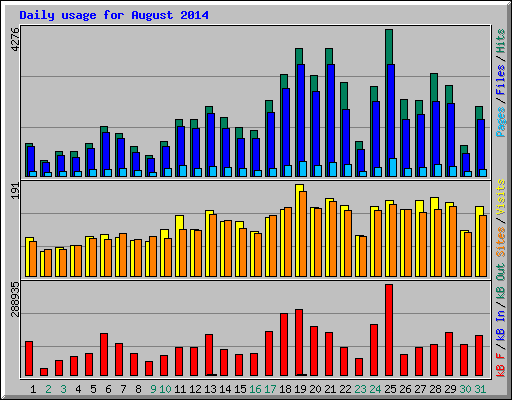
Task: Click day 12 axis label
Action: [195, 389]
